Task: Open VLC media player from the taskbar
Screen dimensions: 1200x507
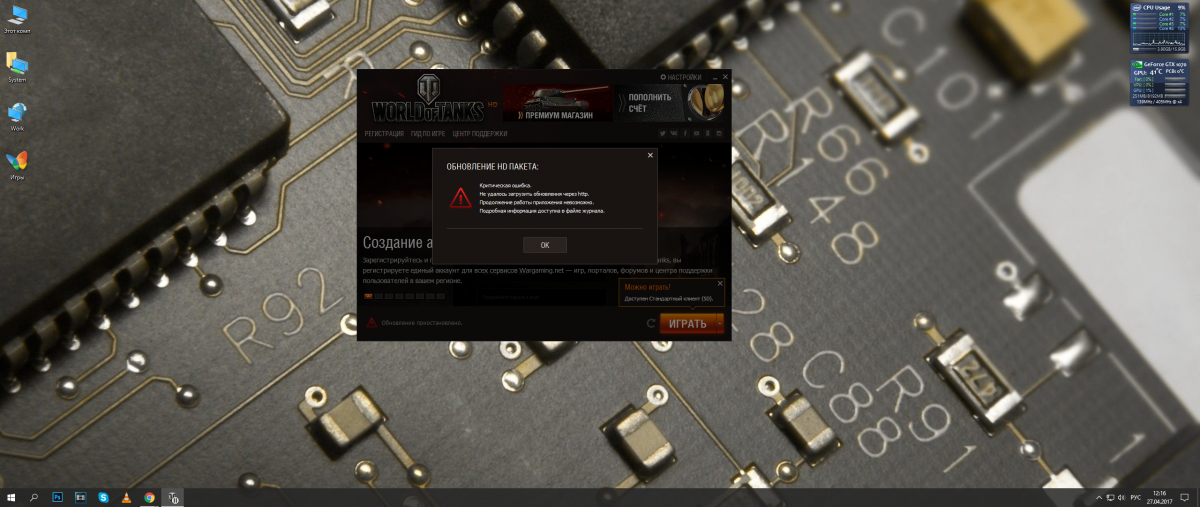Action: (127, 496)
